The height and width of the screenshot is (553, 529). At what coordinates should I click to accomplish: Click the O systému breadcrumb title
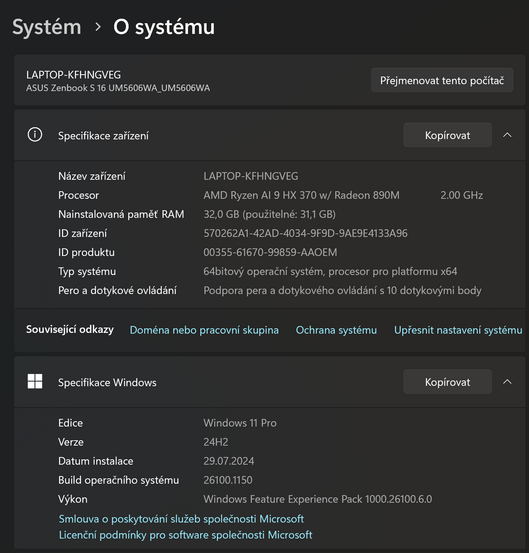(164, 27)
